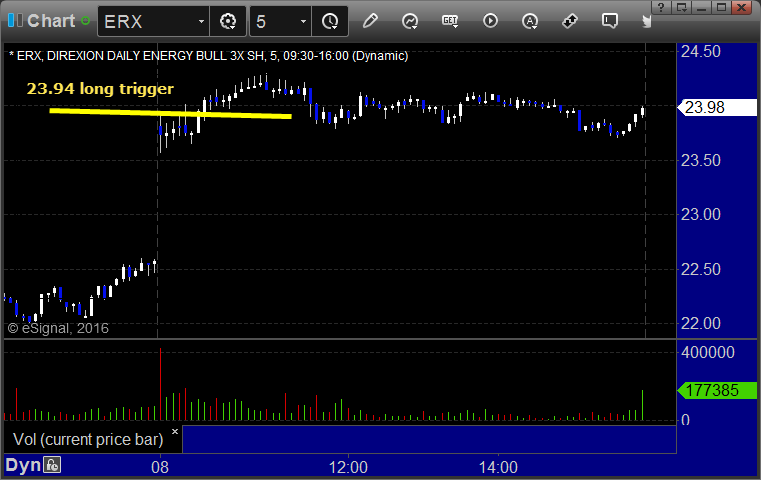Click the last green volume bar
The height and width of the screenshot is (480, 761).
[643, 405]
